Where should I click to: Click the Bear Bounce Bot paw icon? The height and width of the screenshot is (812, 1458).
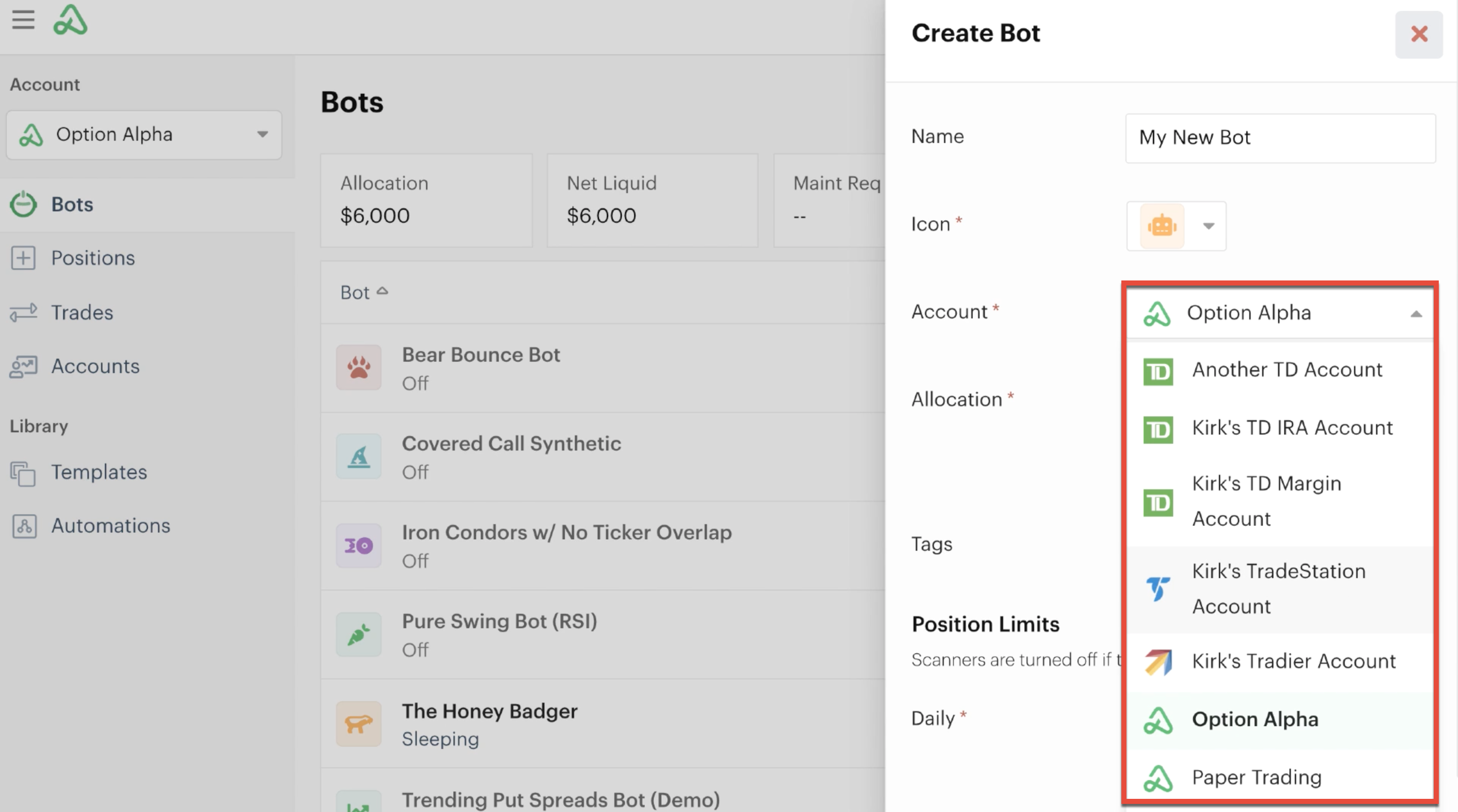359,368
